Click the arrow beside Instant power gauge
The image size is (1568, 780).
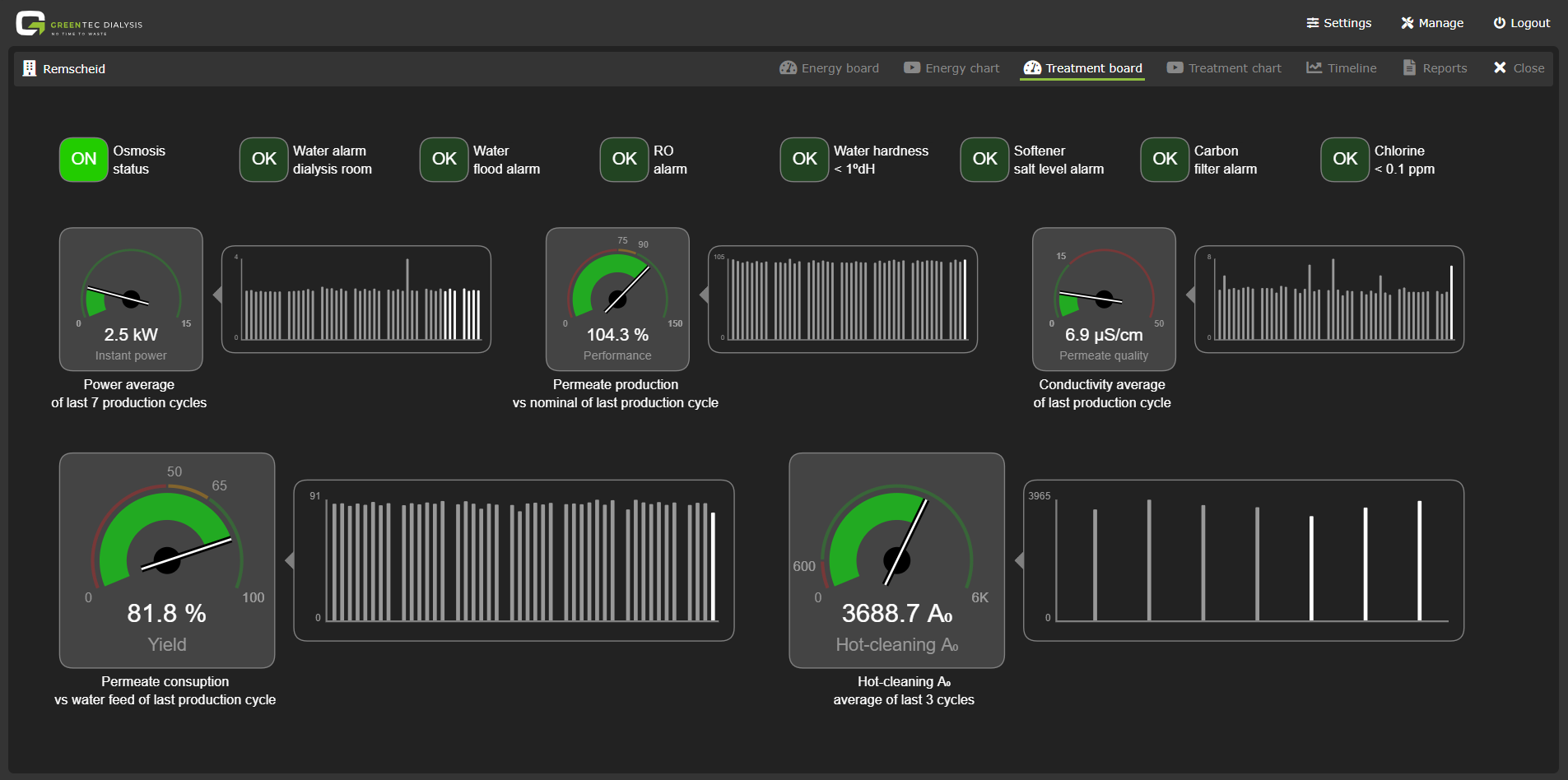point(217,295)
